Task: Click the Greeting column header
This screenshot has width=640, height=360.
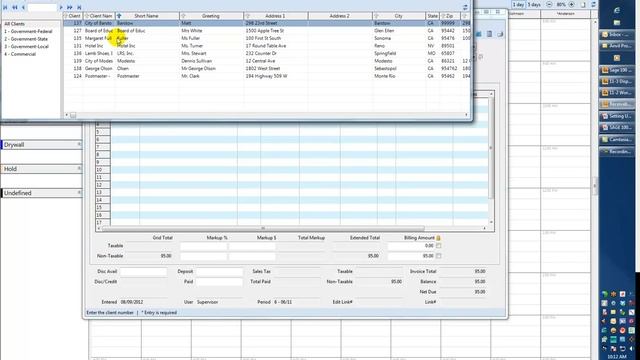Action: [x=211, y=16]
